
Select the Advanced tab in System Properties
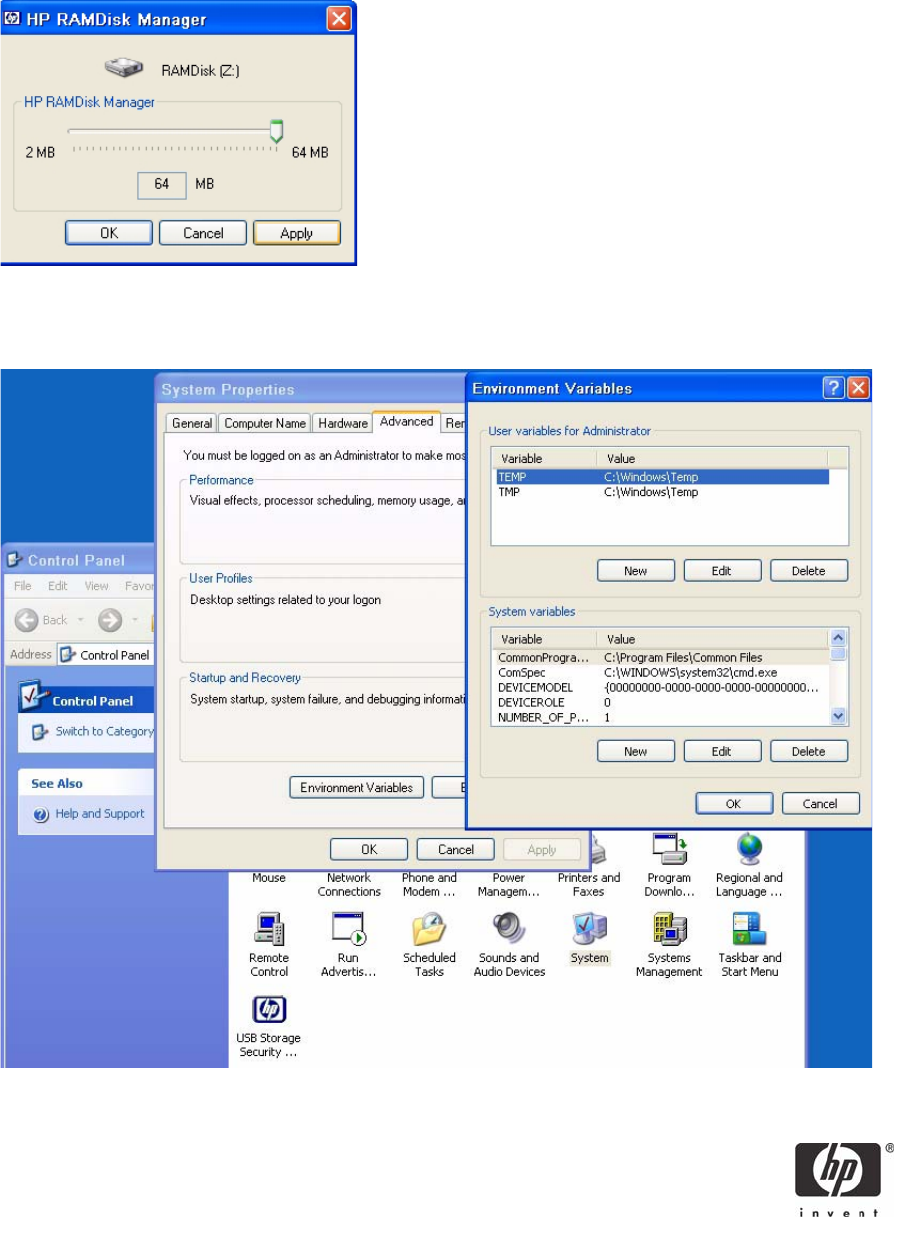coord(406,421)
